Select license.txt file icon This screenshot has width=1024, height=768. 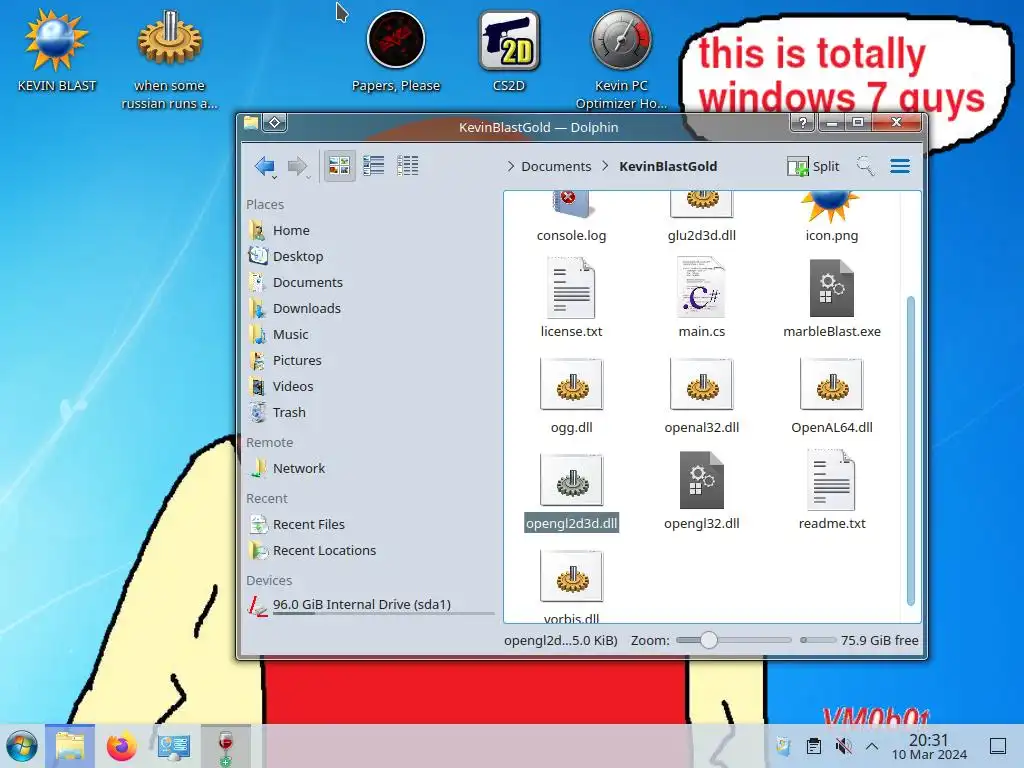(571, 287)
